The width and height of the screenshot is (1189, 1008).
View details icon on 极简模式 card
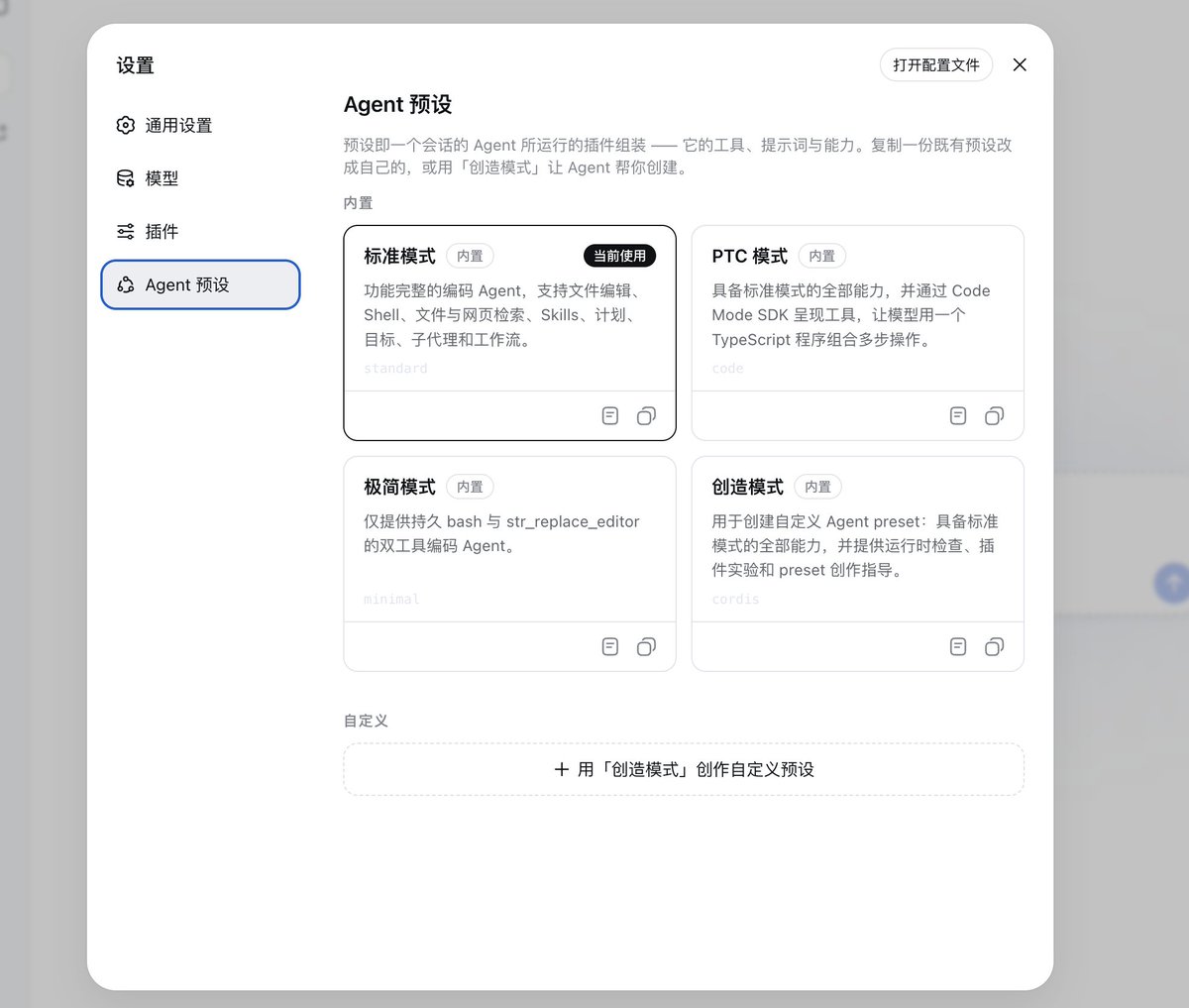click(610, 646)
